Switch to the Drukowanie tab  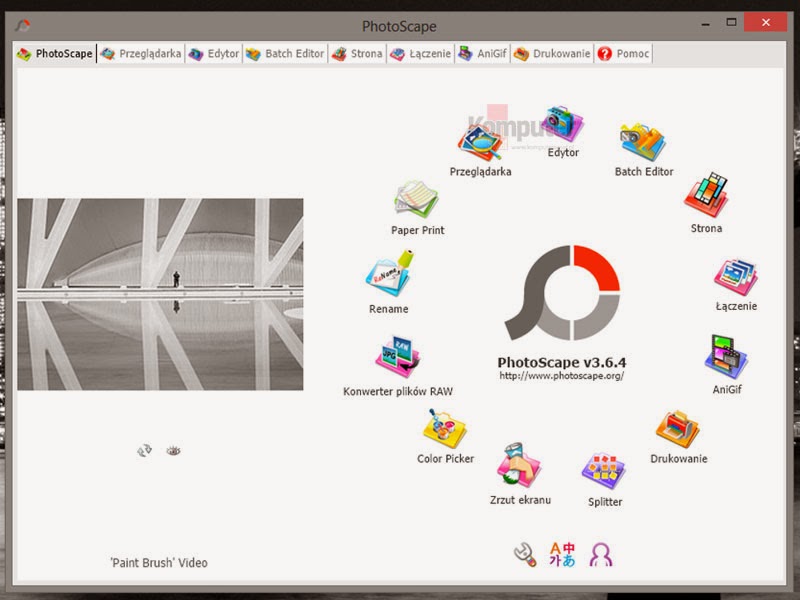pos(552,54)
